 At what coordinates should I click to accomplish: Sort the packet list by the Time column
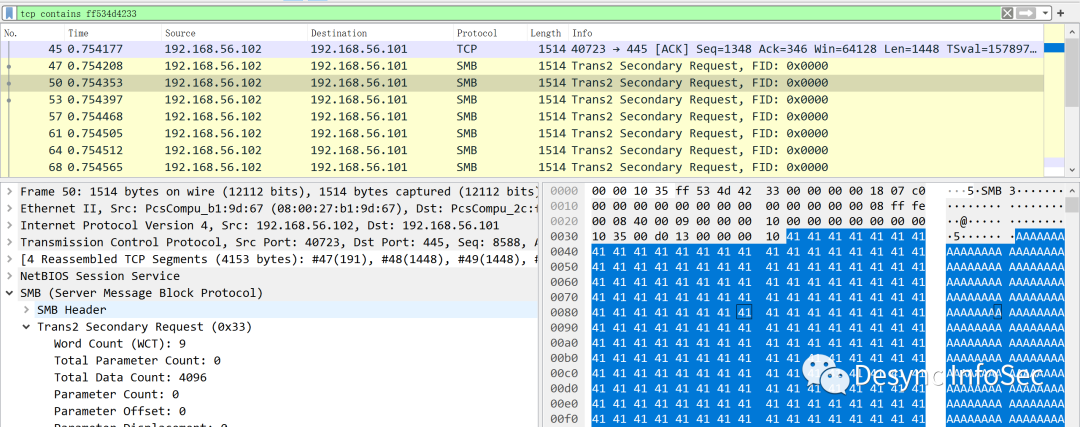pyautogui.click(x=113, y=33)
